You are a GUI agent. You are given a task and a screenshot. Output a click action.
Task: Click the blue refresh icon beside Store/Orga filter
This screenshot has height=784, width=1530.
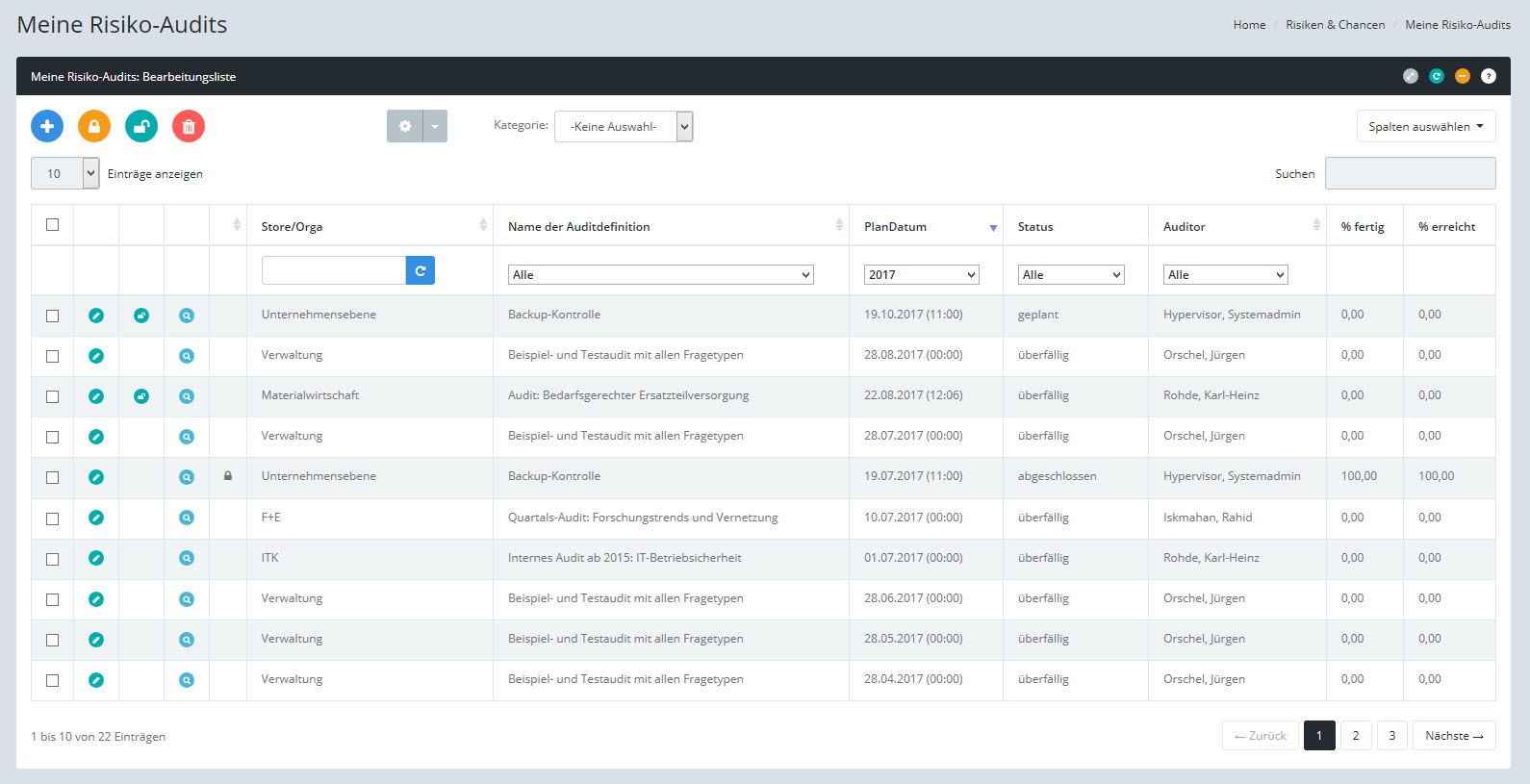tap(421, 271)
